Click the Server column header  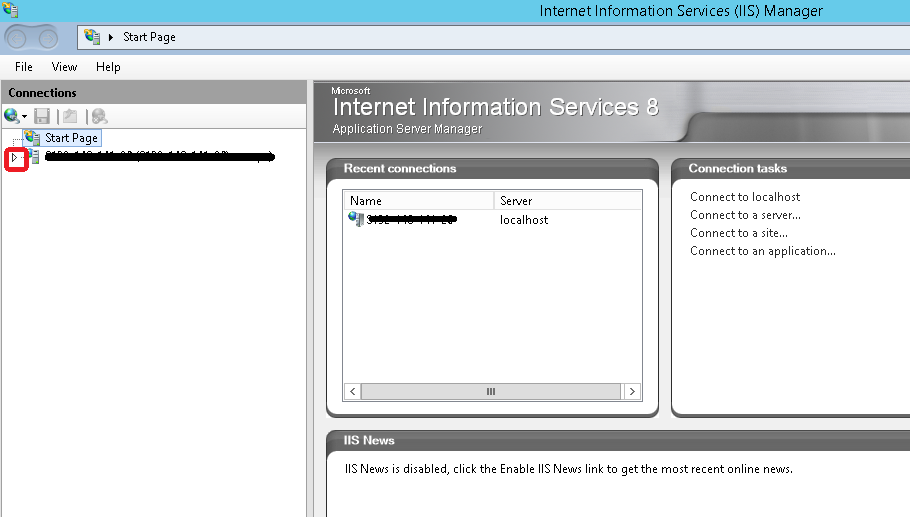click(x=568, y=201)
